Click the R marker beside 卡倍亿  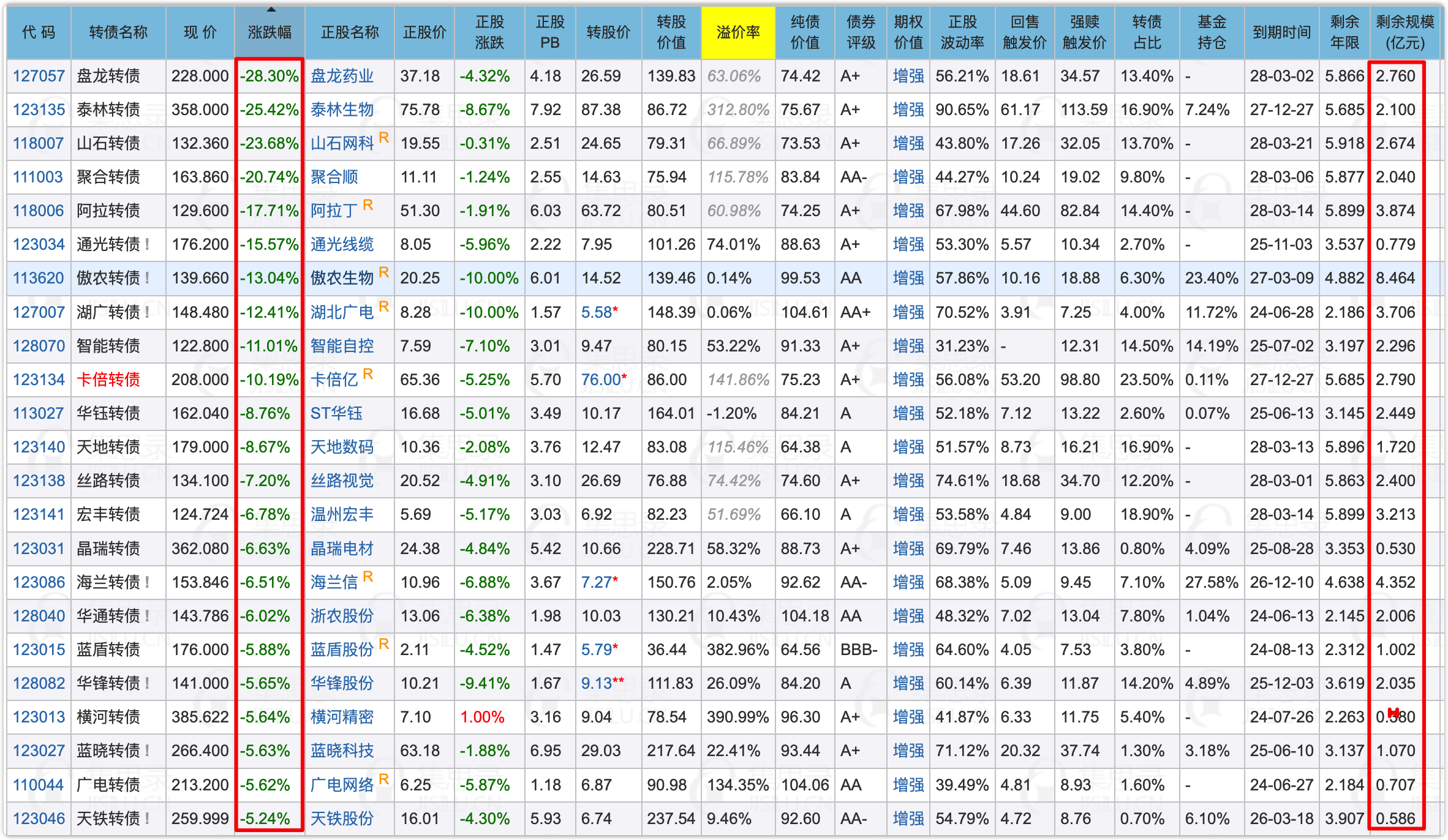point(368,373)
